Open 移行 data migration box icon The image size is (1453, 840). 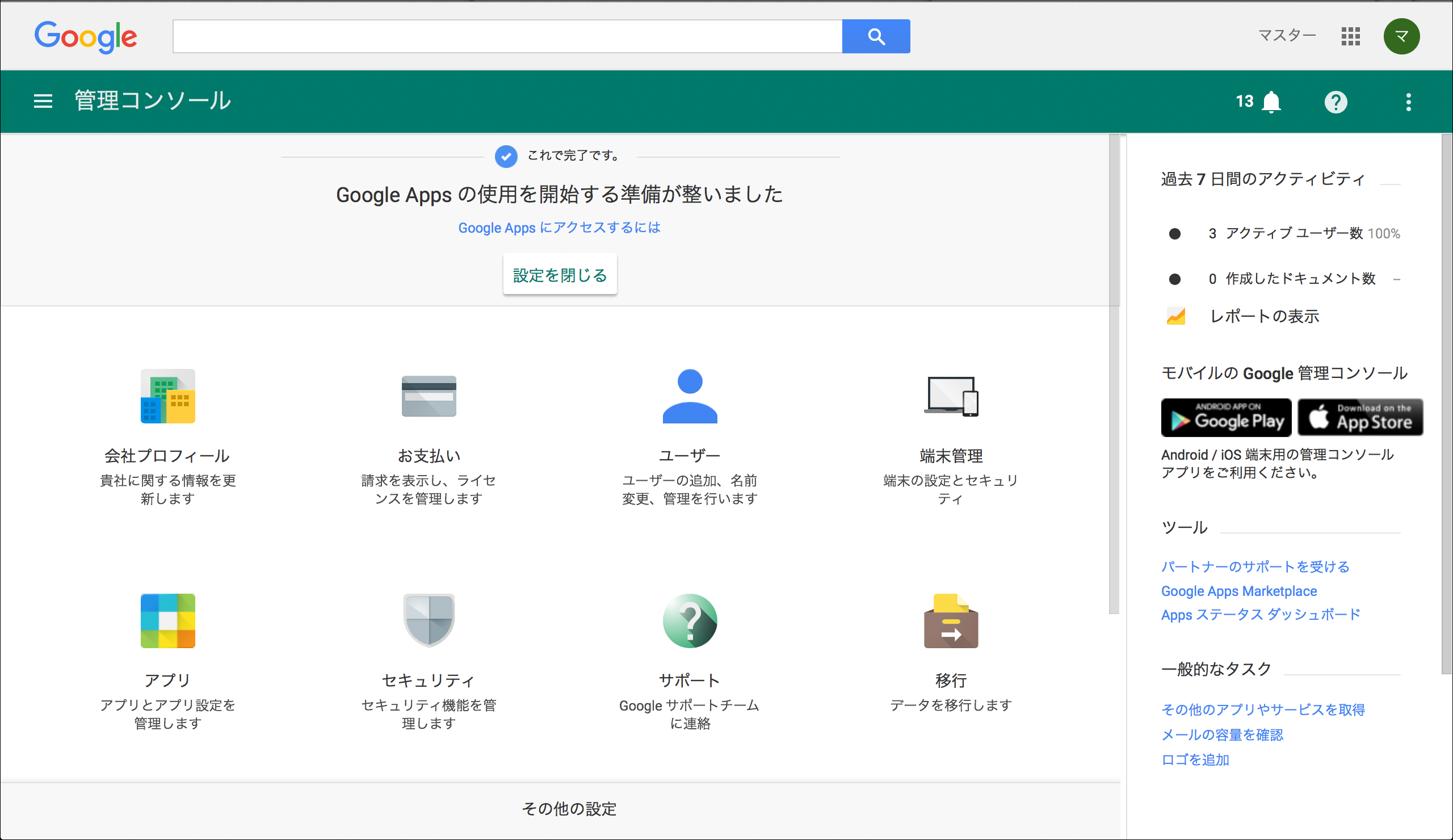coord(951,621)
